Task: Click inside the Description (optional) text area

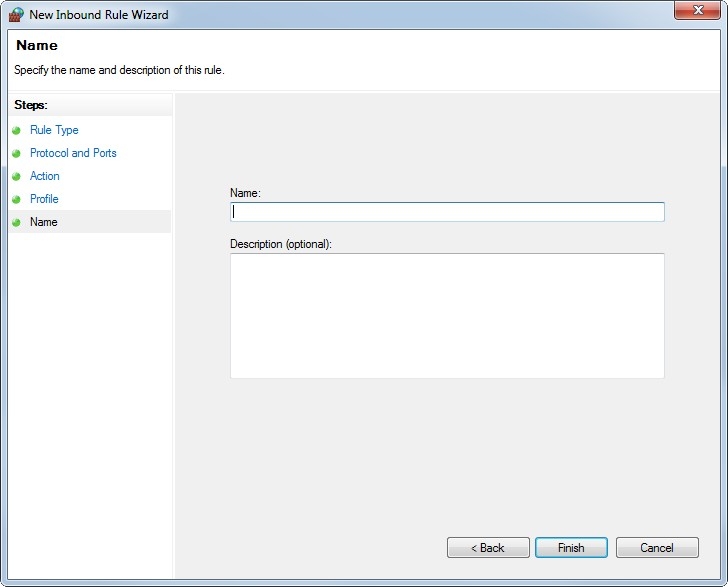Action: tap(447, 316)
